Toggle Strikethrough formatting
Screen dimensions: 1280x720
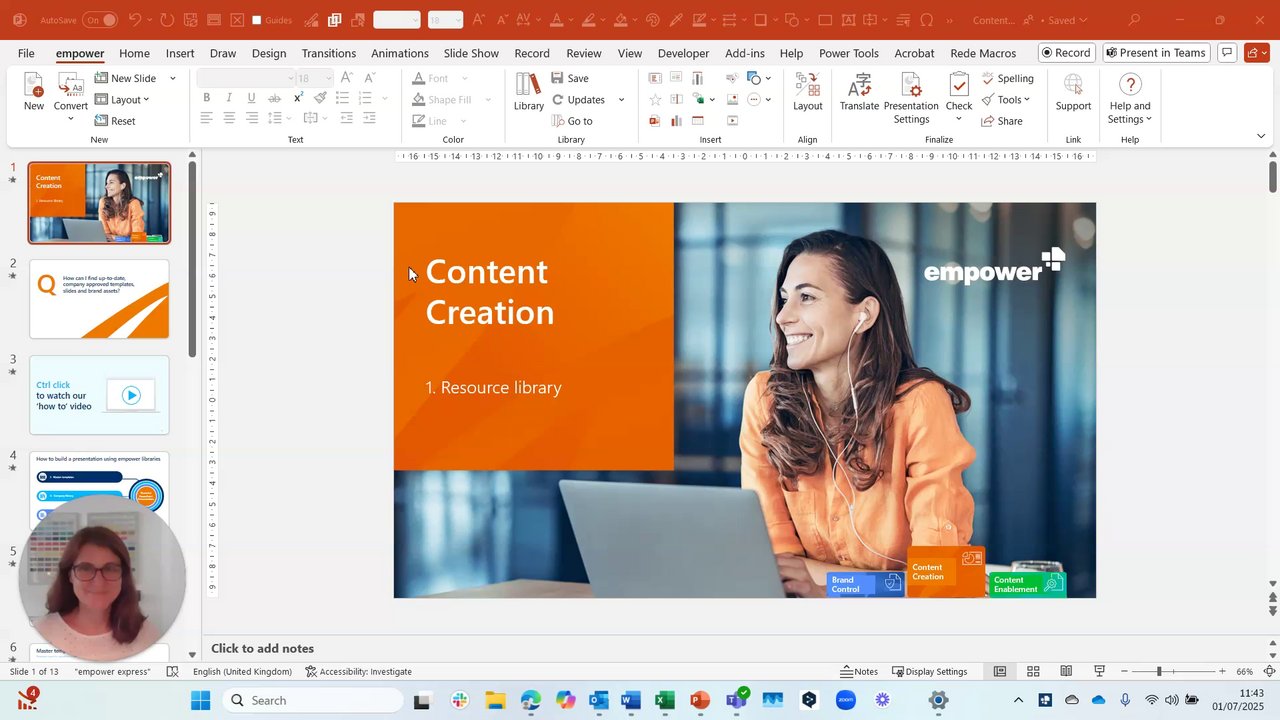tap(274, 98)
